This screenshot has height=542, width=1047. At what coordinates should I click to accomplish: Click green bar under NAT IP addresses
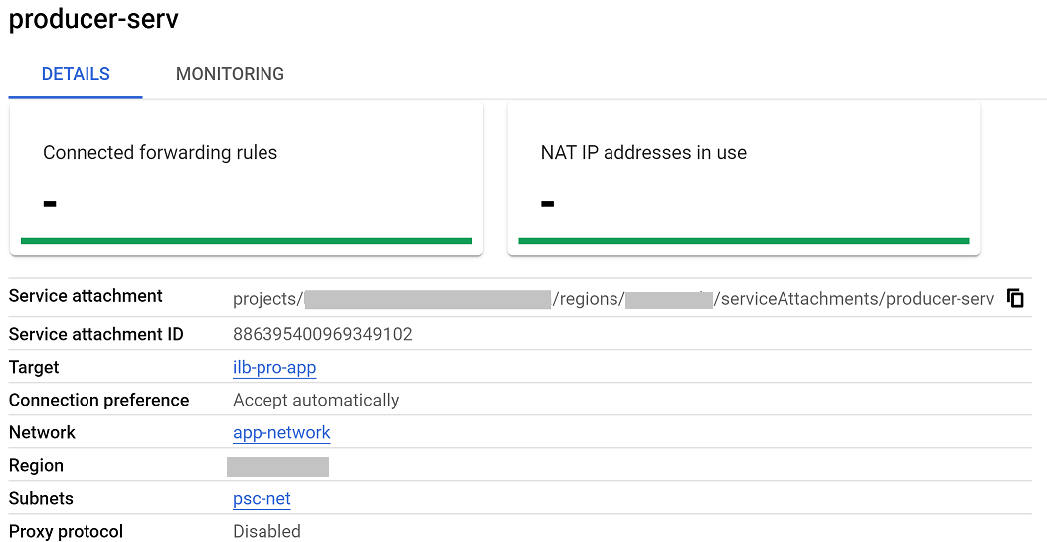click(743, 240)
